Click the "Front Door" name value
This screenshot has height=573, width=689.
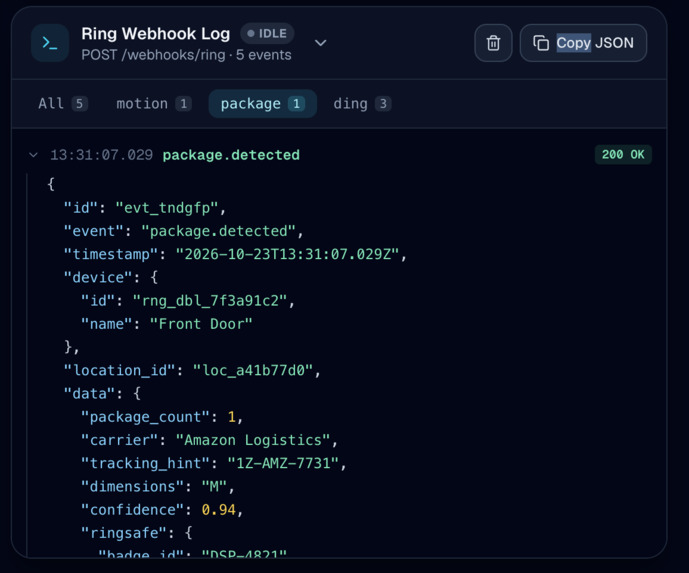201,324
